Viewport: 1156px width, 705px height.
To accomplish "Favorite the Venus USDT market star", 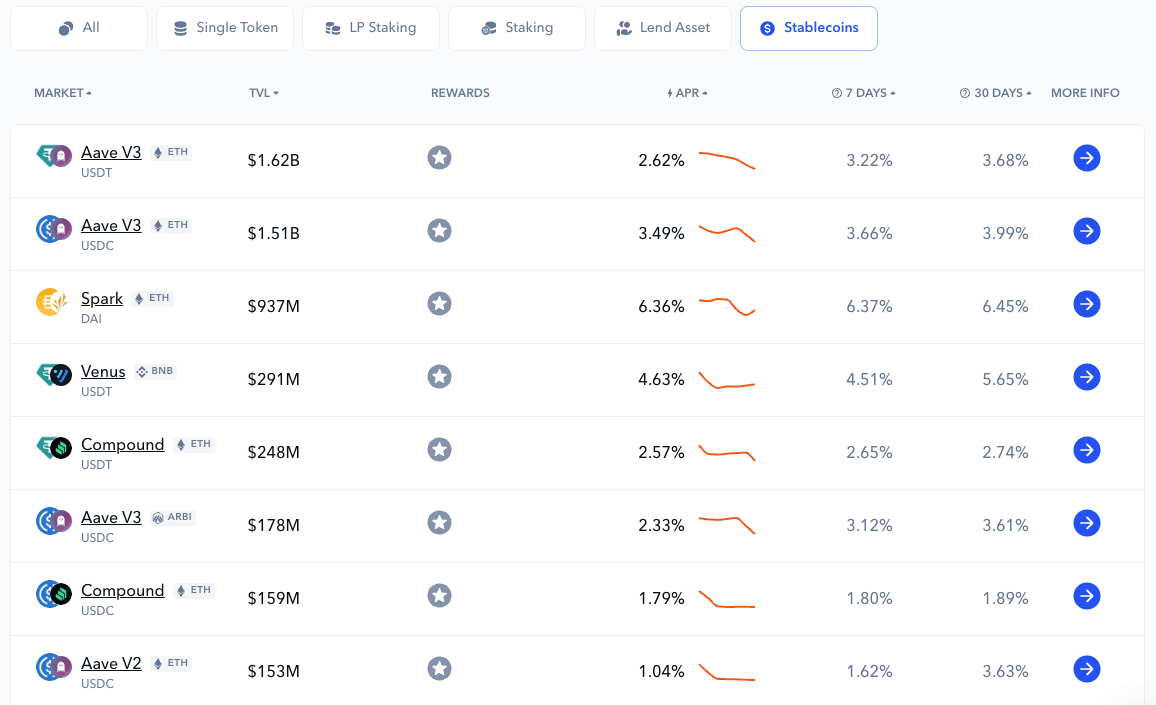I will tap(439, 377).
